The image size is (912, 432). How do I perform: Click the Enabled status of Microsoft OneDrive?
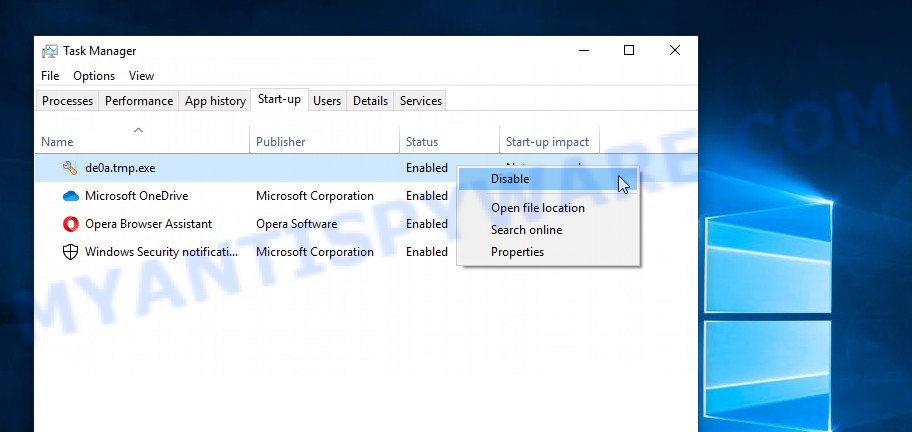(x=427, y=196)
